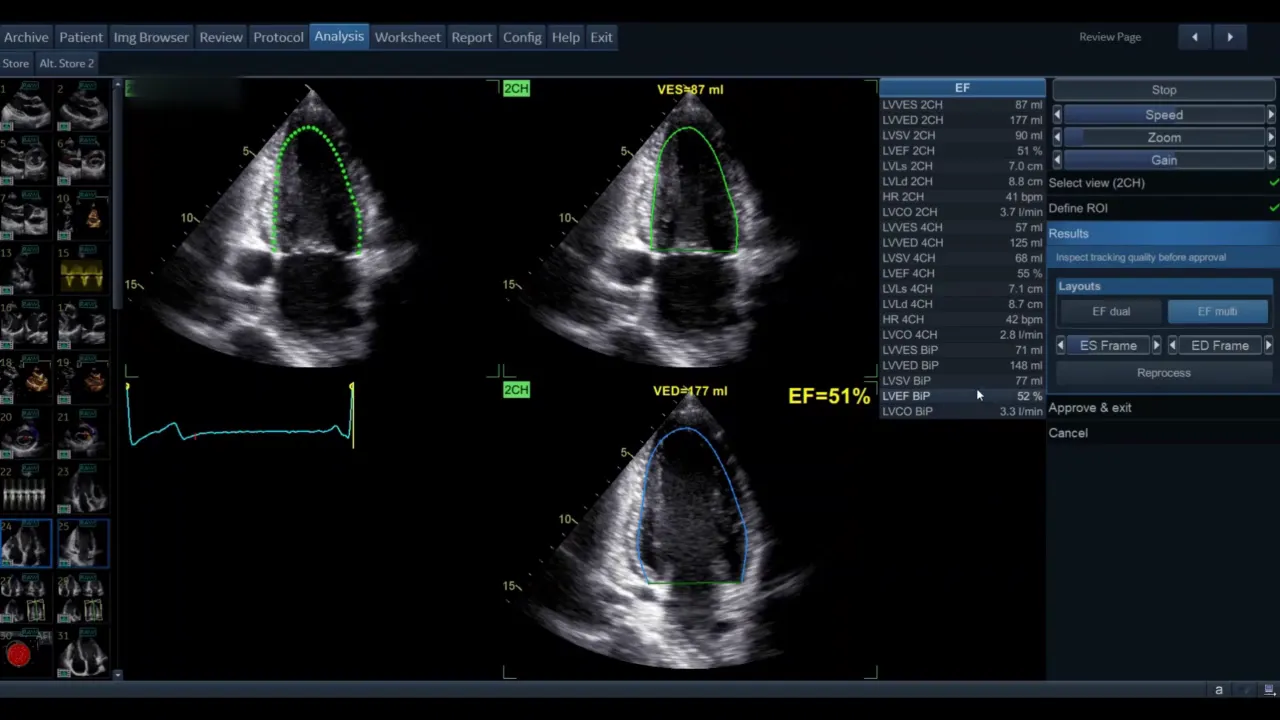Viewport: 1280px width, 720px height.
Task: Increase Zoom with right arrow
Action: pos(1271,137)
